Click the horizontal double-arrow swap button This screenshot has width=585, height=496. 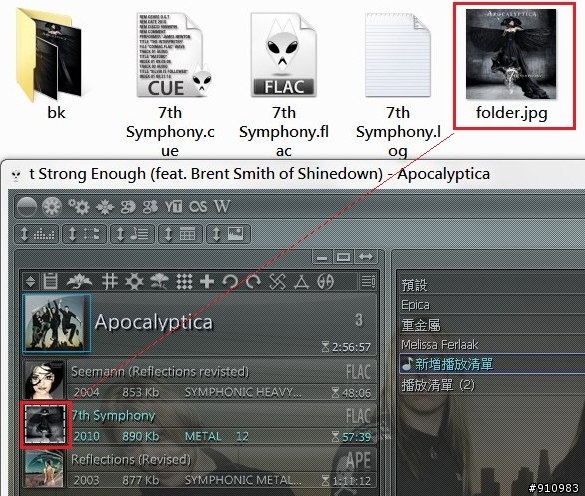pyautogui.click(x=366, y=257)
